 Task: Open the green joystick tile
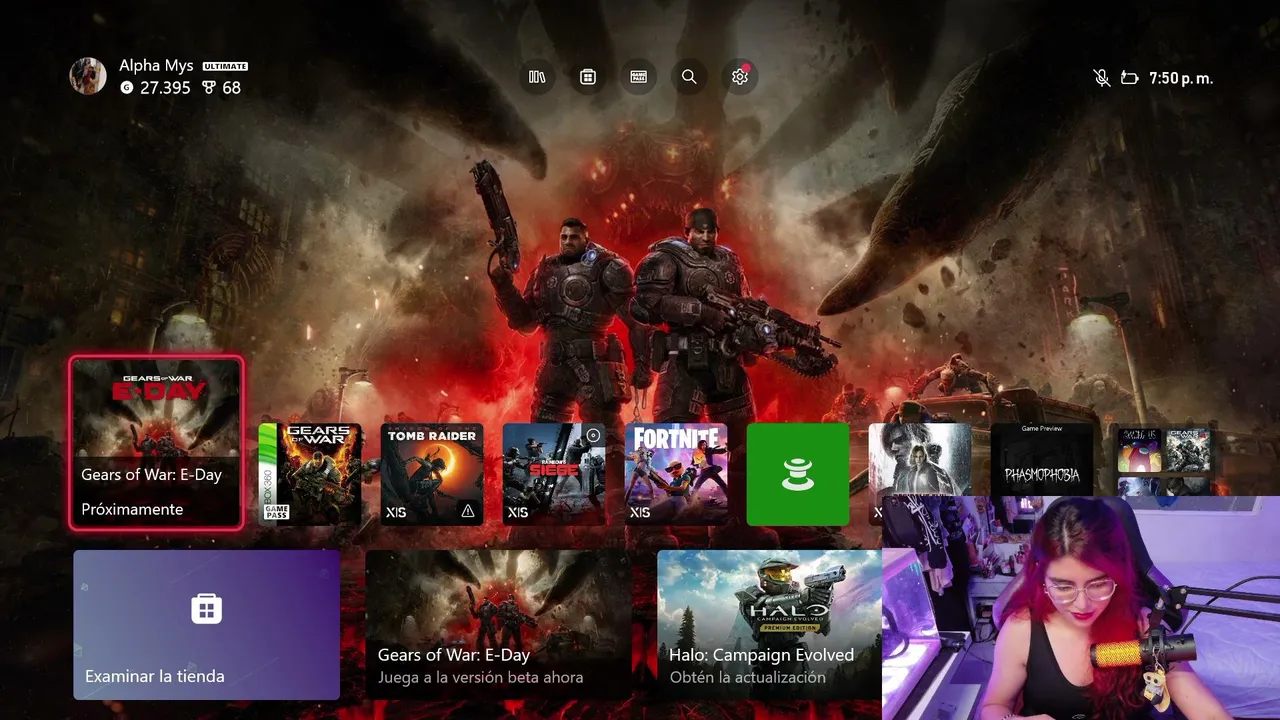point(798,474)
